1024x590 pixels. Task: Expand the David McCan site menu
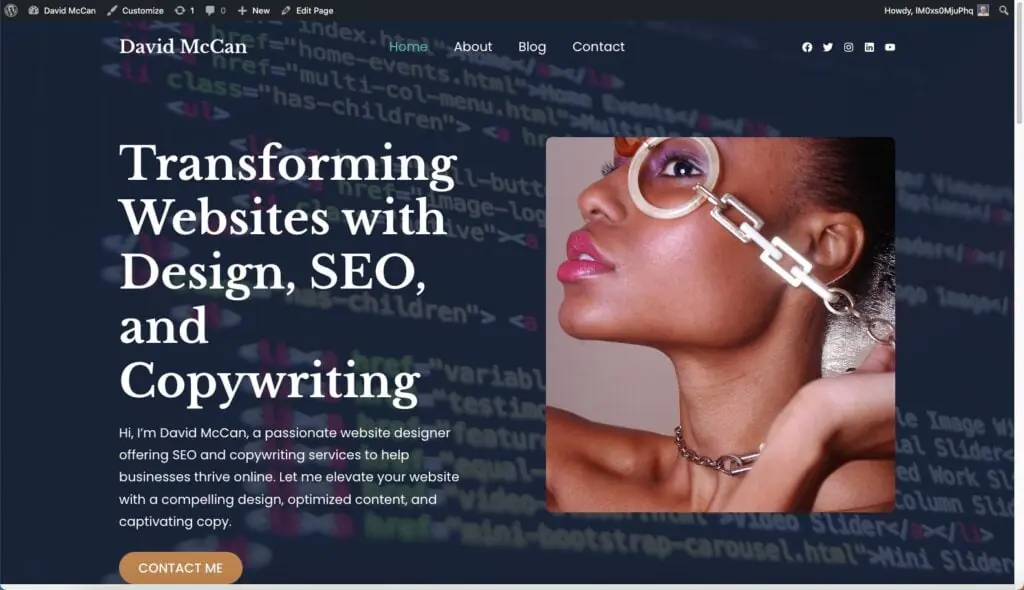[x=62, y=10]
